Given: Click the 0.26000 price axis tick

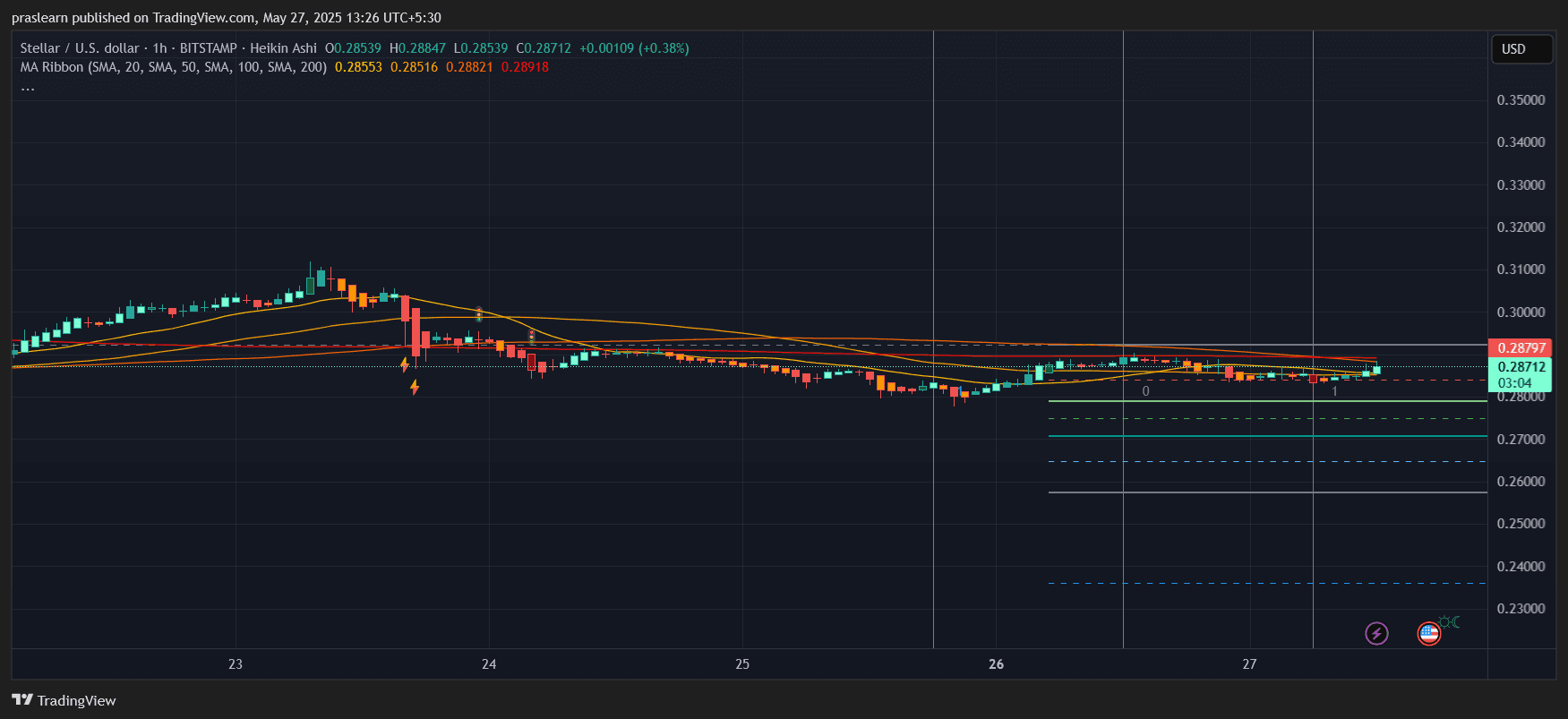Looking at the screenshot, I should (1521, 482).
